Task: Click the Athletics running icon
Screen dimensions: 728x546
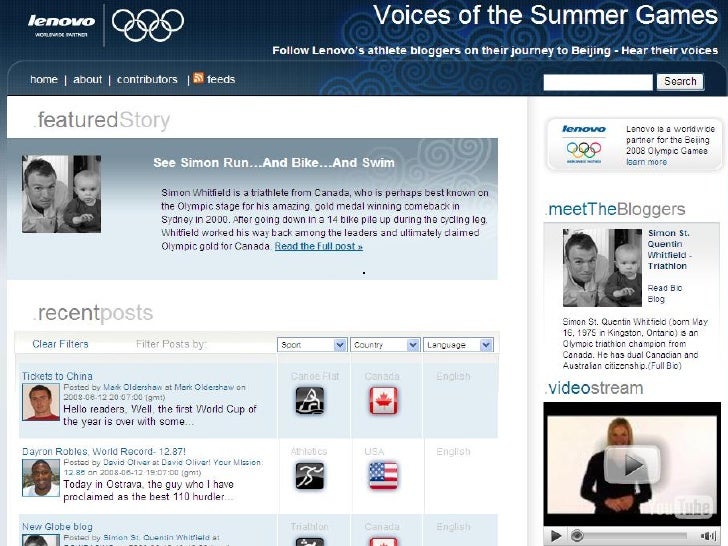Action: (310, 476)
